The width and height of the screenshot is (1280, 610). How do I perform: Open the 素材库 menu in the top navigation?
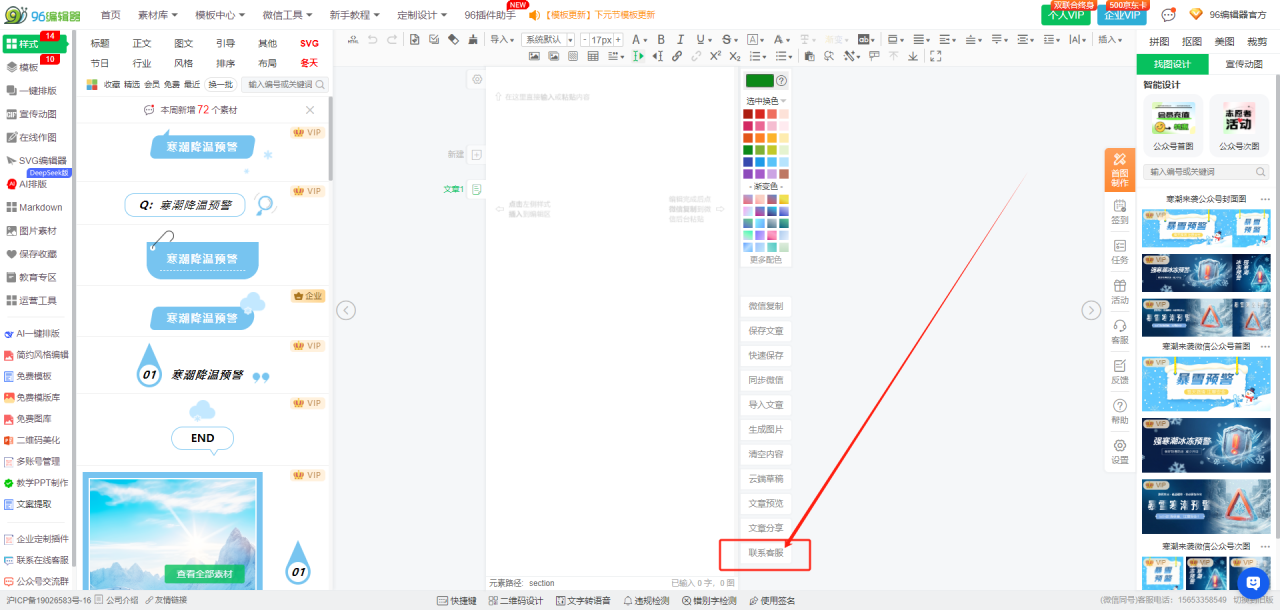157,15
